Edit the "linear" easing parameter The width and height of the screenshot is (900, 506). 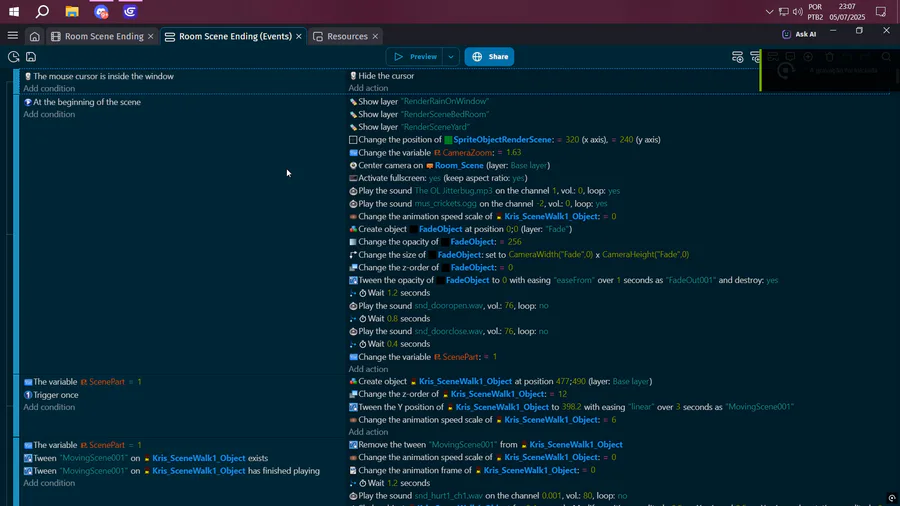[x=641, y=407]
